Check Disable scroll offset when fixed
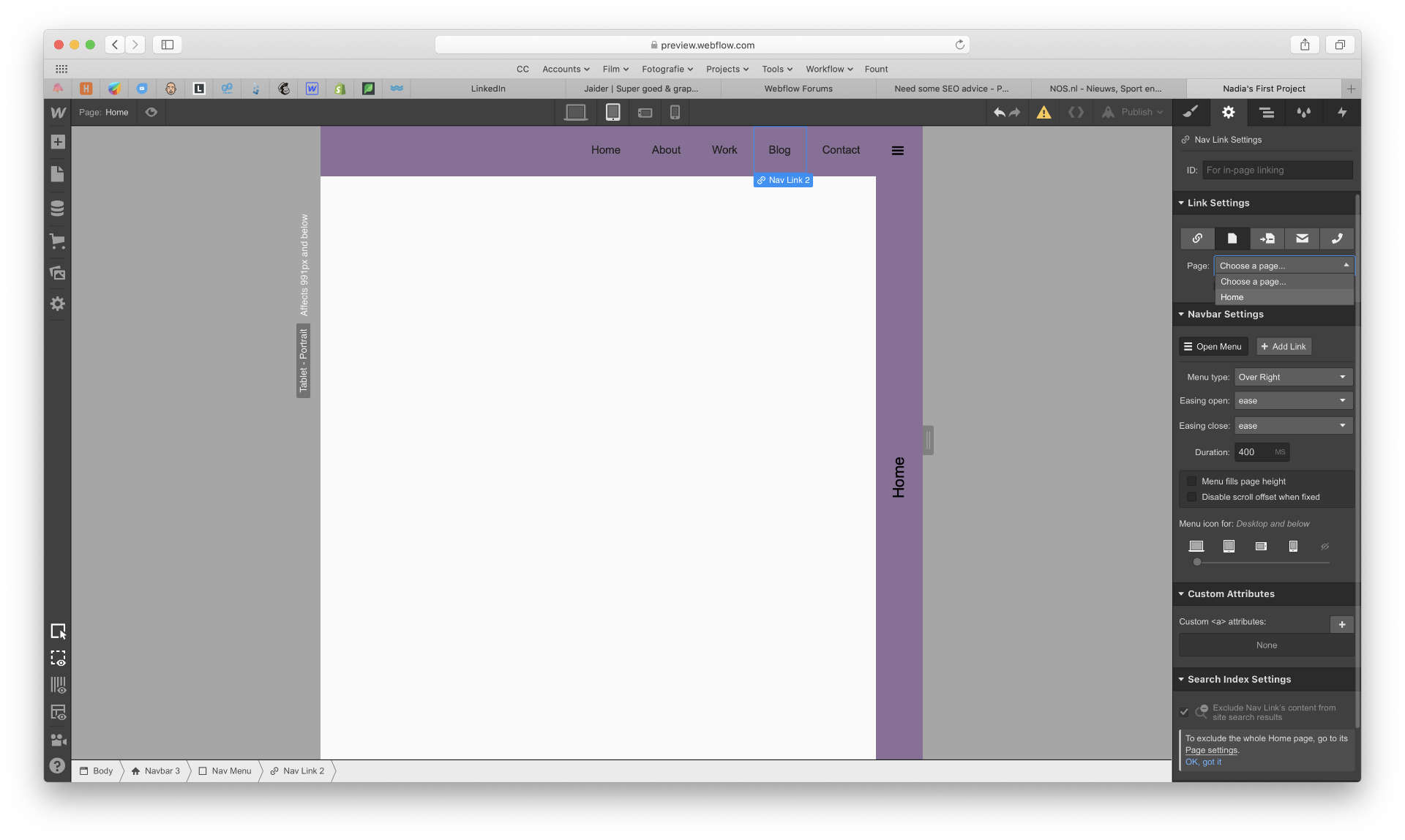1405x840 pixels. click(1191, 497)
